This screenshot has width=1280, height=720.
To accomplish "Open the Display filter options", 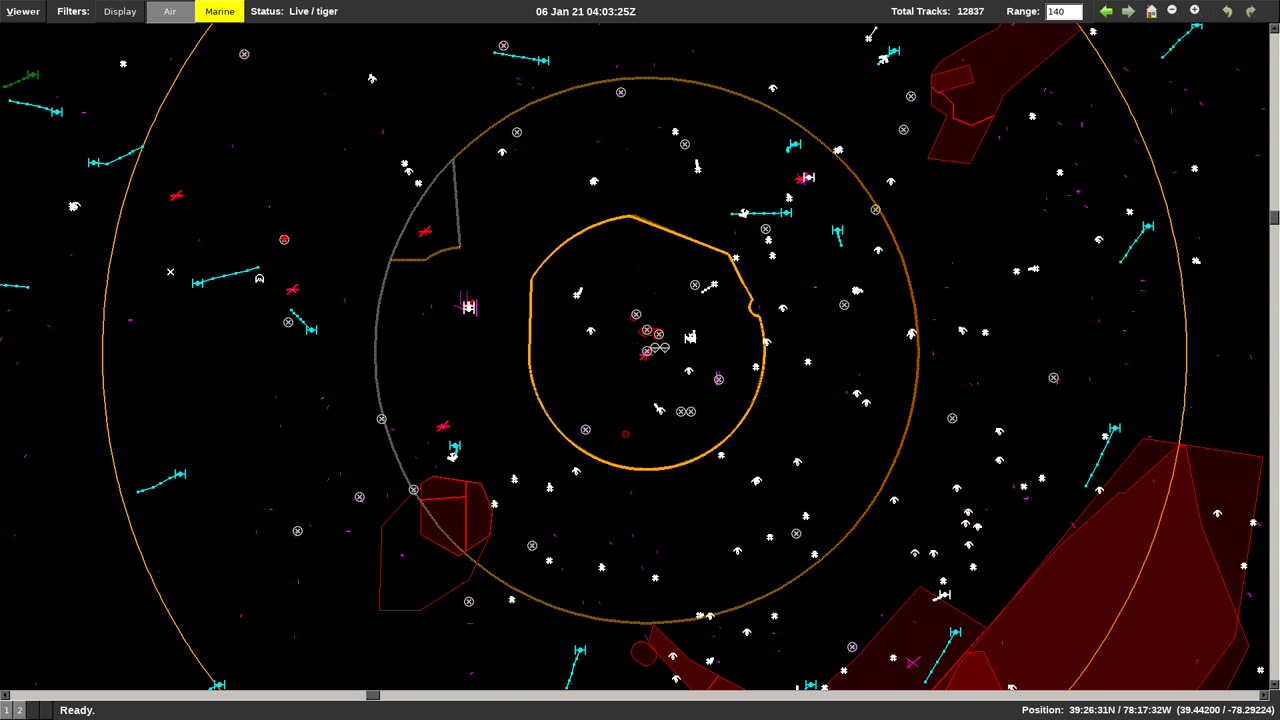I will pos(120,11).
